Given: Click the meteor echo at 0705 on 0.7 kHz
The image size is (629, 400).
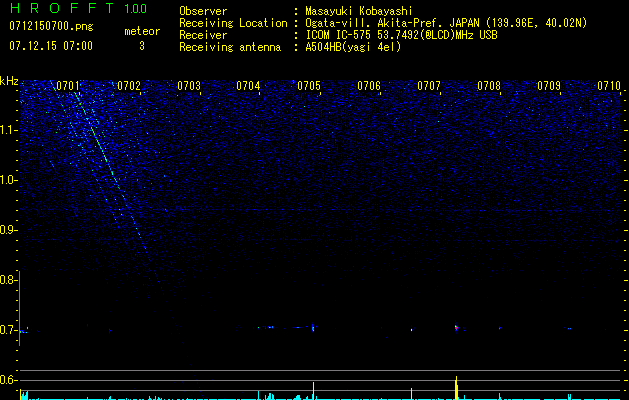Looking at the screenshot, I should 313,327.
